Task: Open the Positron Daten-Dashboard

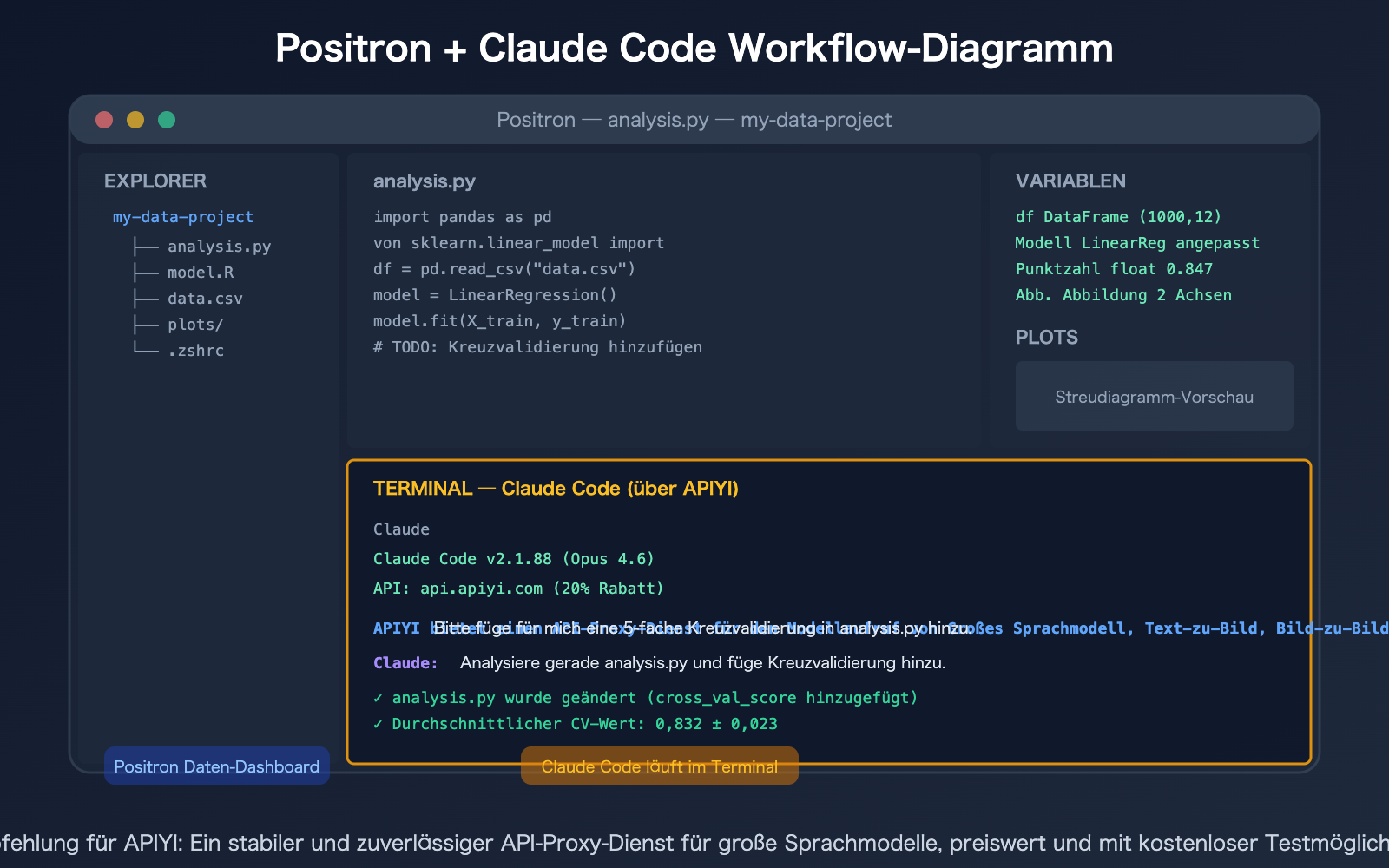Action: point(216,766)
